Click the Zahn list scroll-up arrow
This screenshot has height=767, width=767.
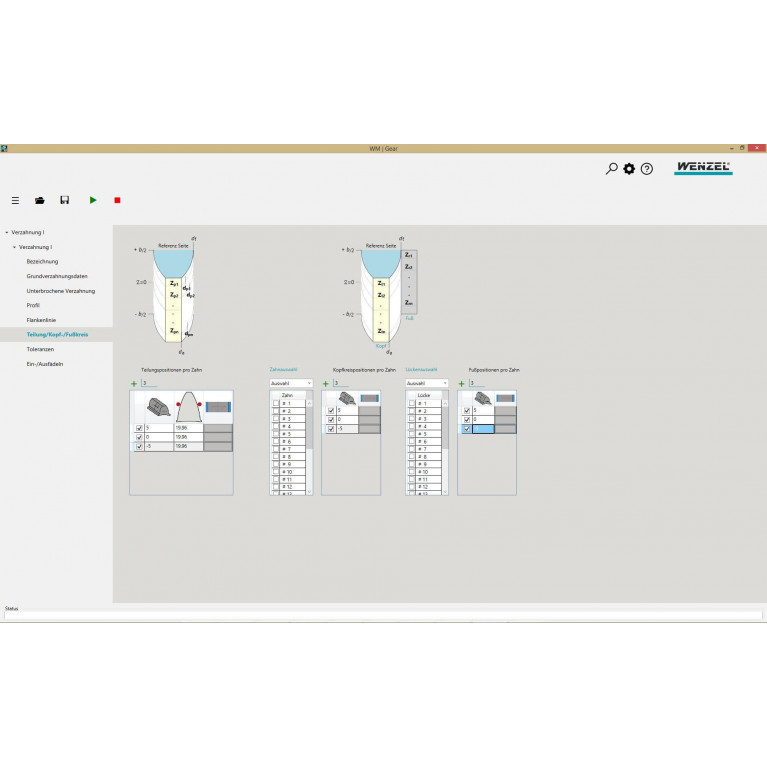[x=309, y=404]
